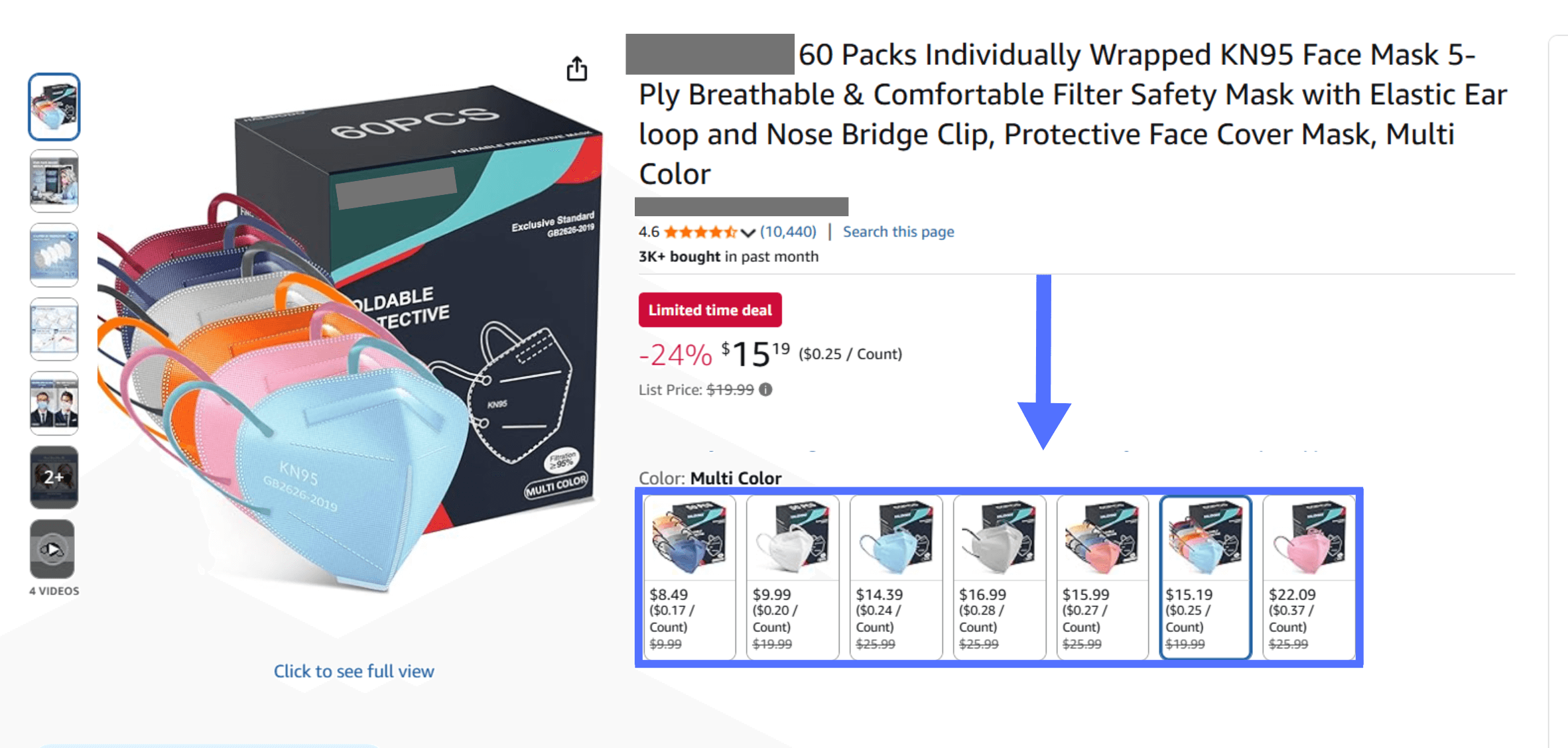This screenshot has width=1568, height=748.
Task: Choose the $22.09 pink mask color swatch
Action: coord(1309,577)
